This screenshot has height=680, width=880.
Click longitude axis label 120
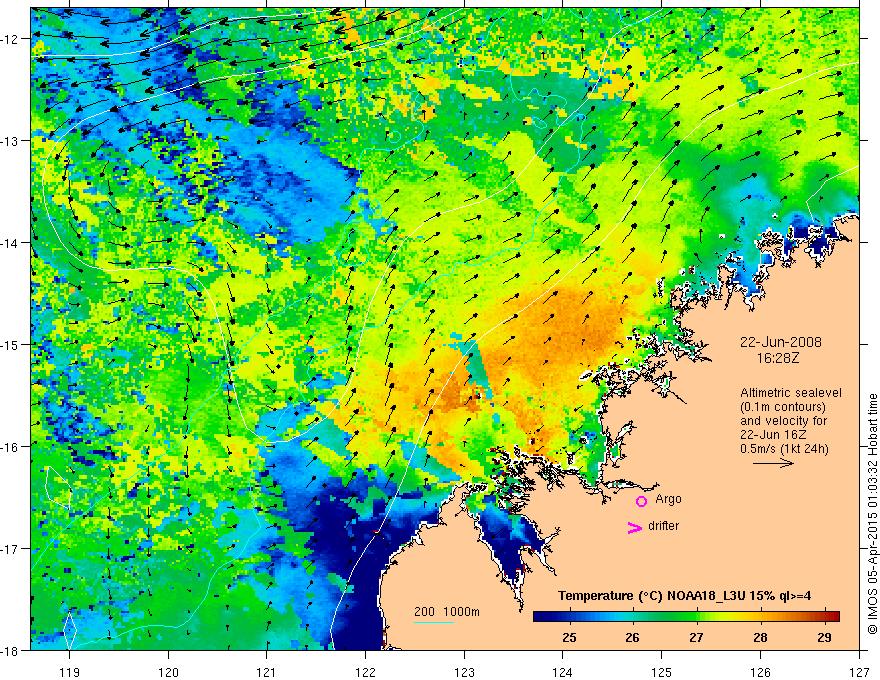coord(168,672)
